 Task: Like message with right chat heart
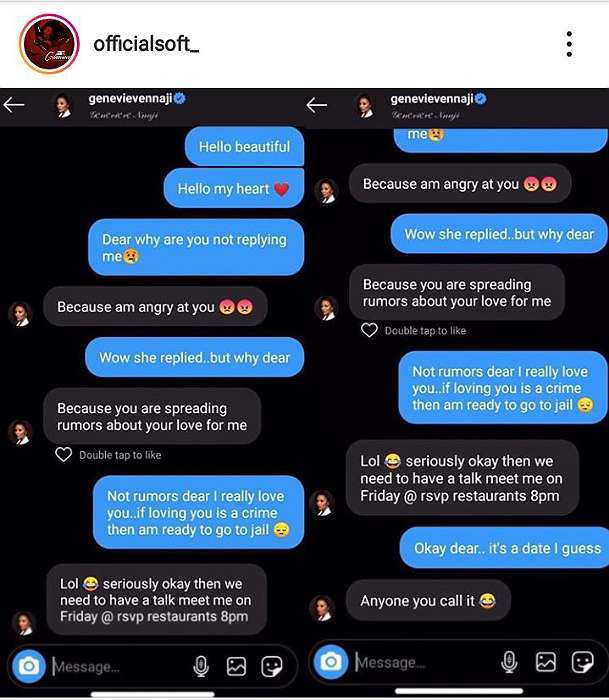tap(369, 330)
